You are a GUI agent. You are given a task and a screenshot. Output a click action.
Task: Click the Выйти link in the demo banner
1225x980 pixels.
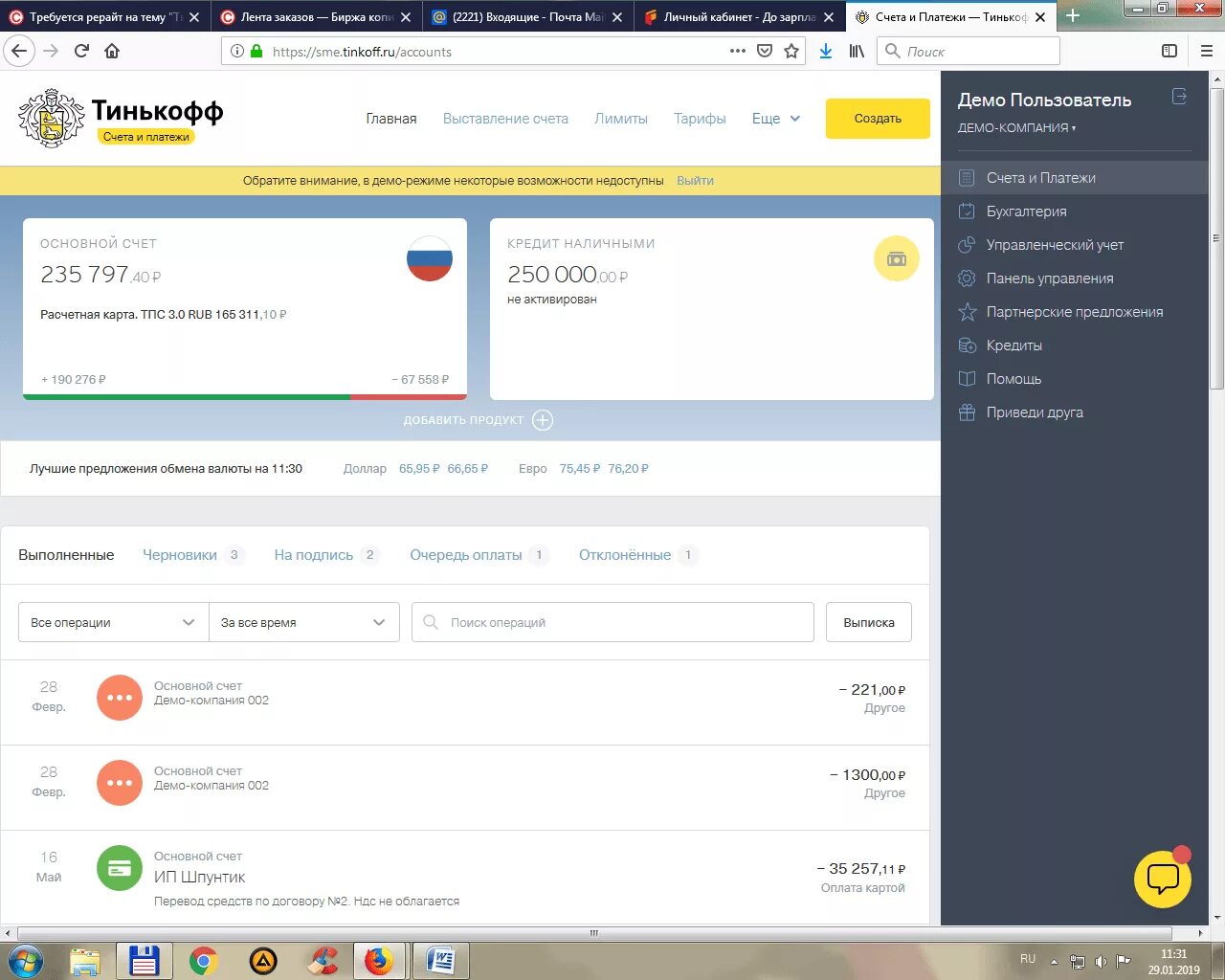coord(695,180)
